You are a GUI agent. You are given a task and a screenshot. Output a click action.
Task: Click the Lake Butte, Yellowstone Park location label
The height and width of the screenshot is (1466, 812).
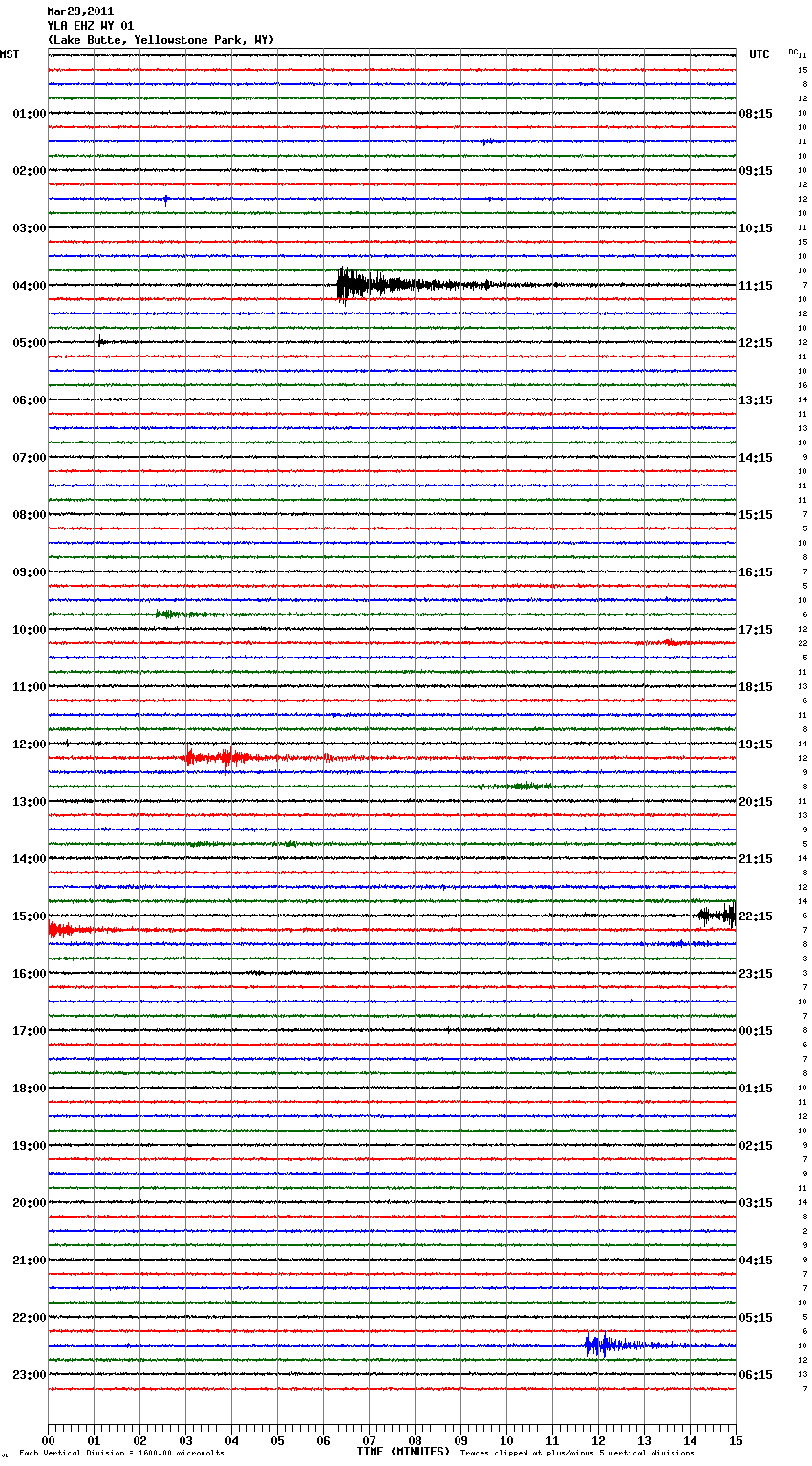pyautogui.click(x=160, y=40)
